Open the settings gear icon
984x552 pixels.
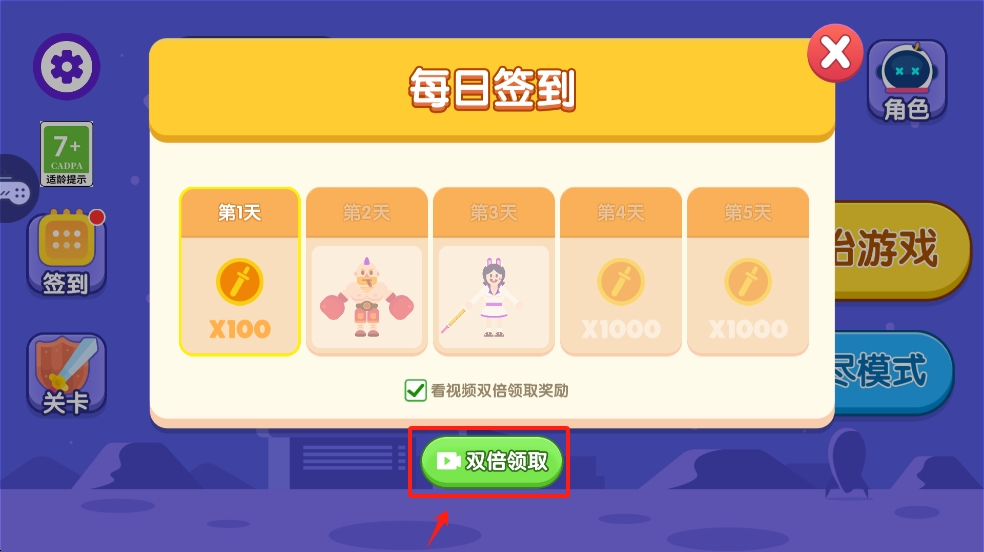[x=67, y=66]
